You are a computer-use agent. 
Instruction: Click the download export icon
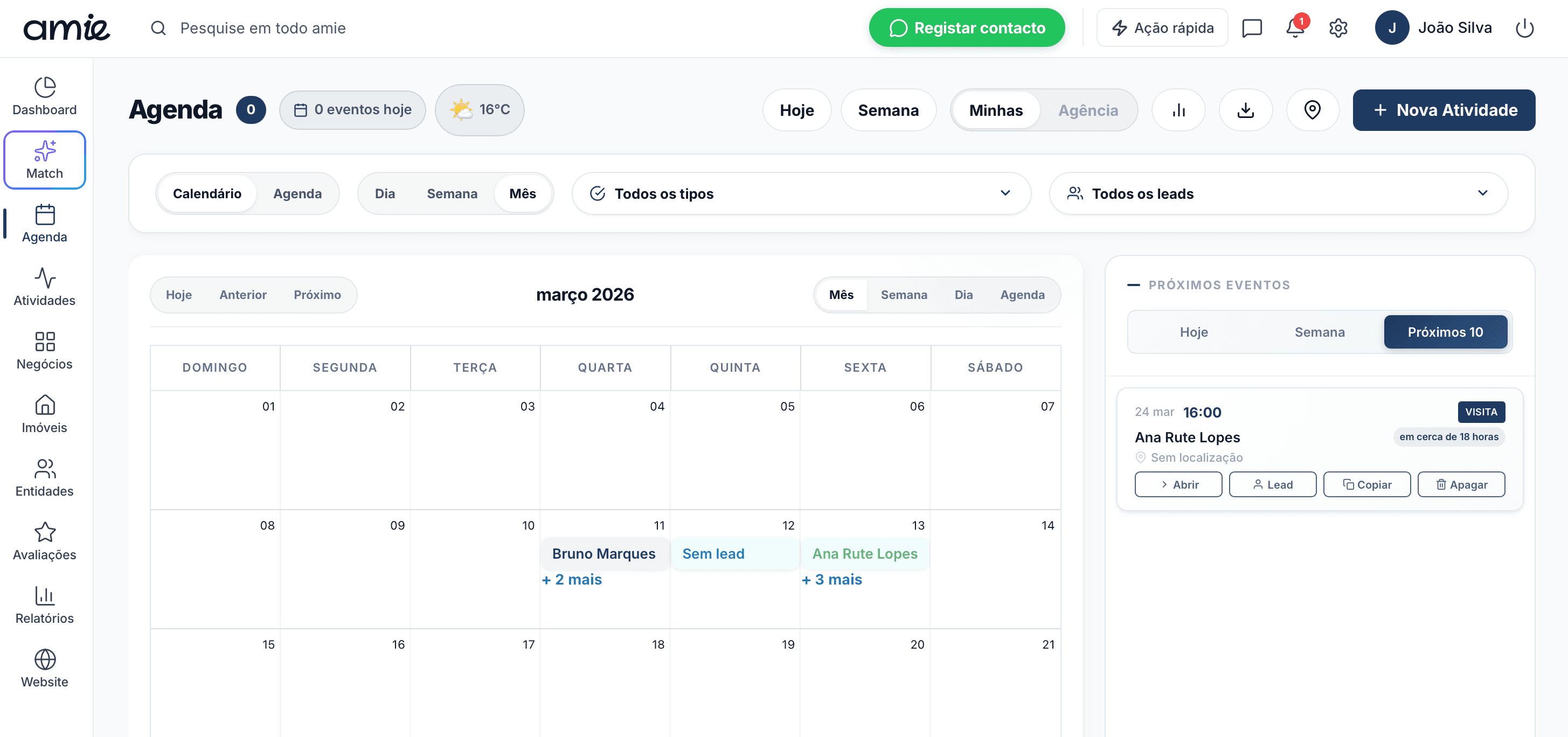pyautogui.click(x=1245, y=110)
